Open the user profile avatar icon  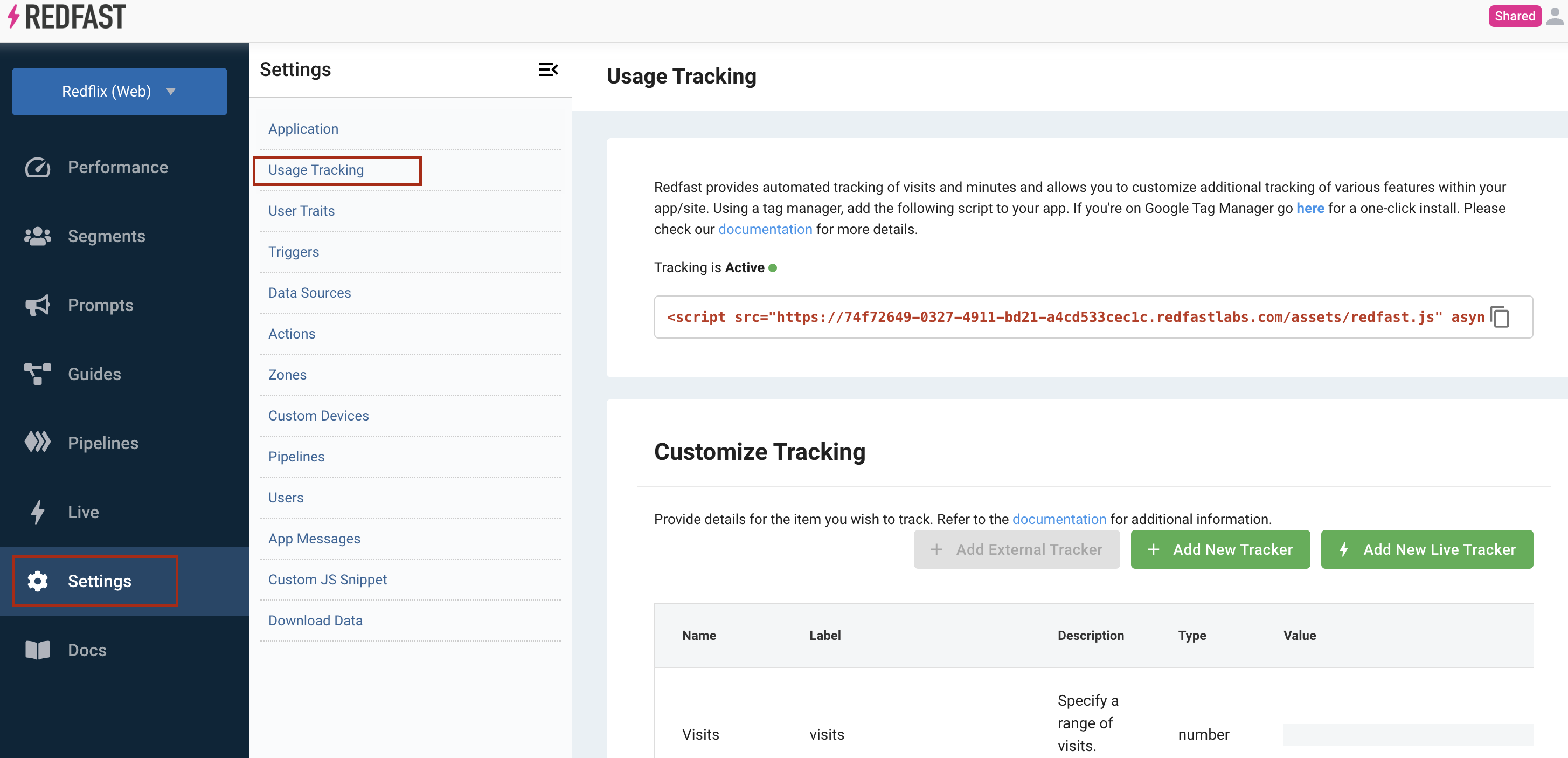(x=1554, y=16)
